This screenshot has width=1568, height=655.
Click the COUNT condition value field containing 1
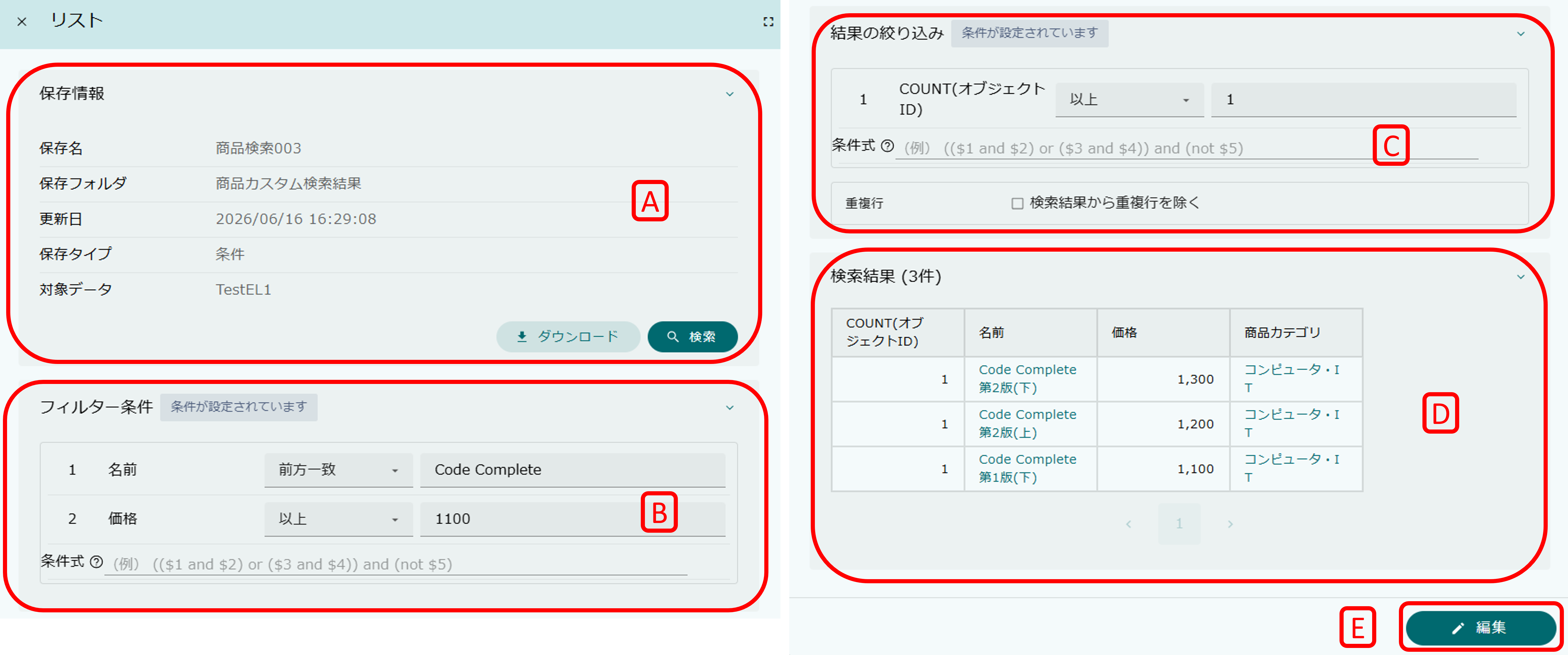click(x=1364, y=100)
